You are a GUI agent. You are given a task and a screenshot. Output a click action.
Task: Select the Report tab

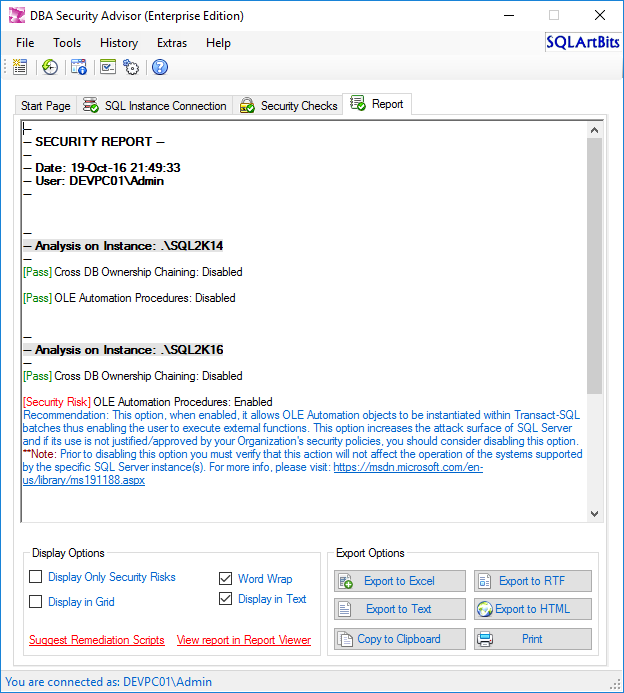coord(377,104)
